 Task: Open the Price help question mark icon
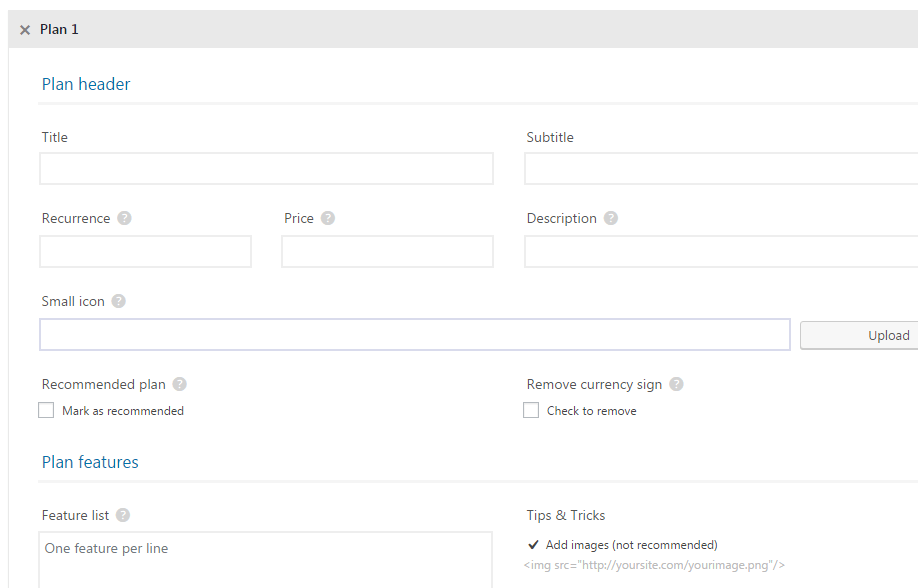click(x=328, y=218)
